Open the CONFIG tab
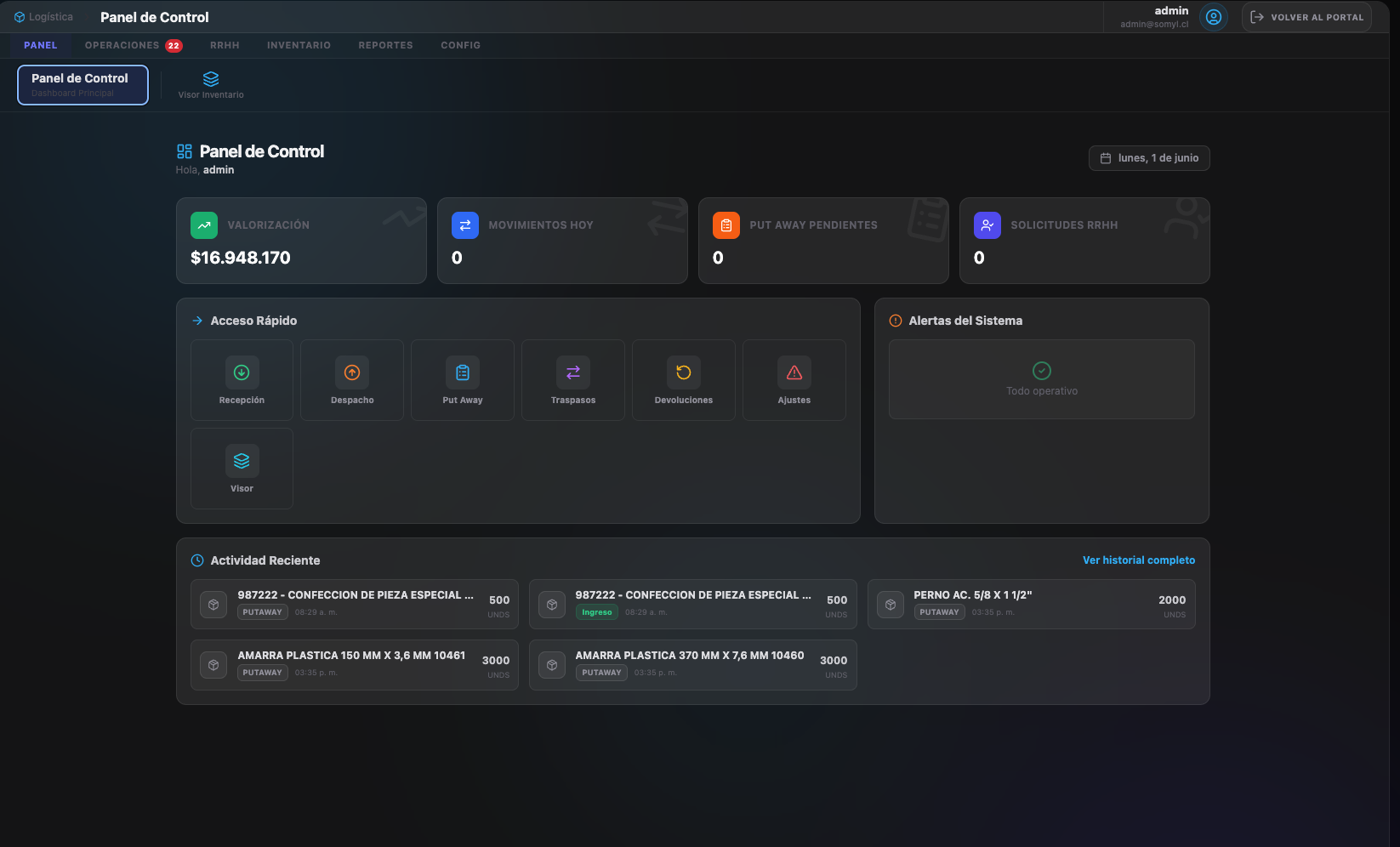The image size is (1400, 847). point(460,45)
